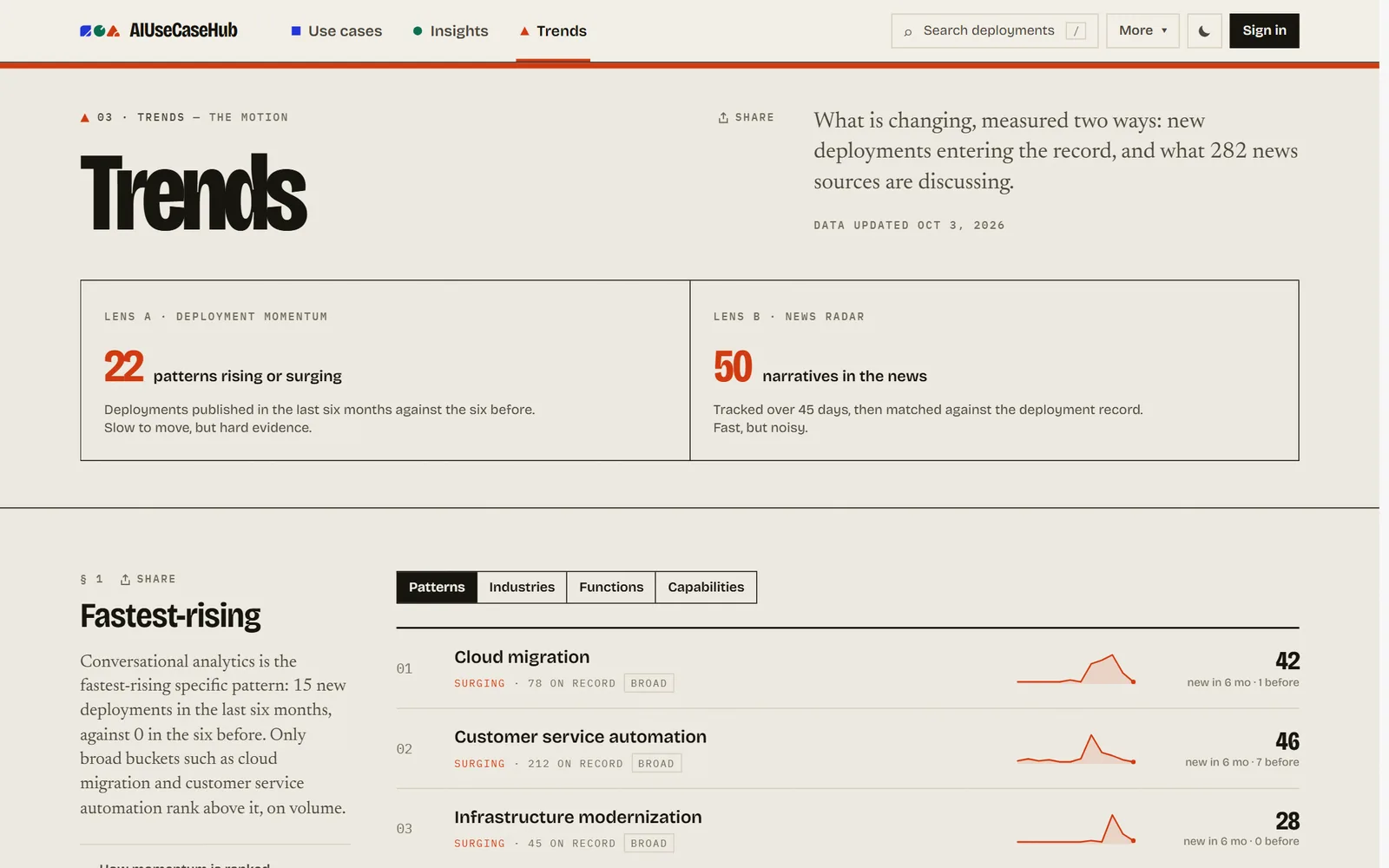Screen dimensions: 1389x868
Task: Click BROAD tag on Customer service automation
Action: tap(656, 764)
